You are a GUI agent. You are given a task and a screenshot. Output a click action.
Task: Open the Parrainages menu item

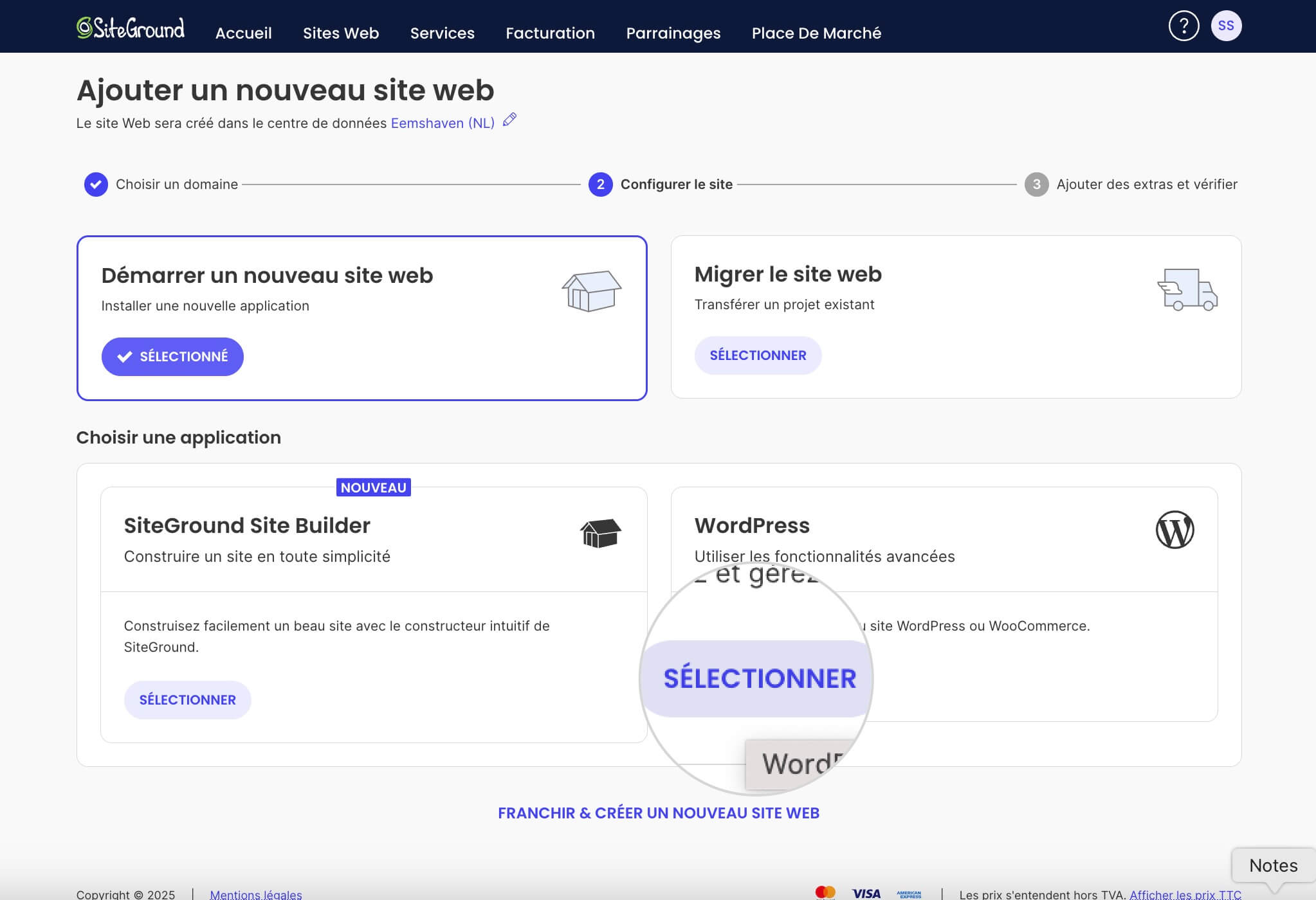[x=673, y=33]
